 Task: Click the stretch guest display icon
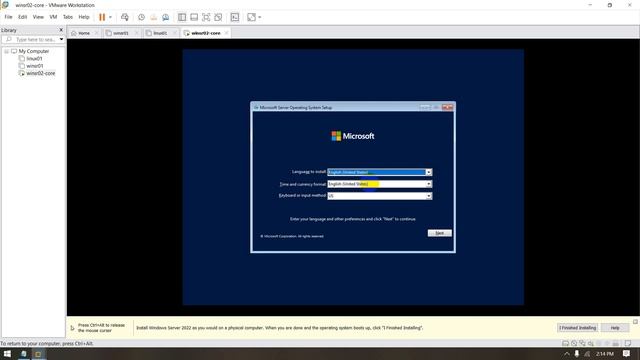(251, 17)
